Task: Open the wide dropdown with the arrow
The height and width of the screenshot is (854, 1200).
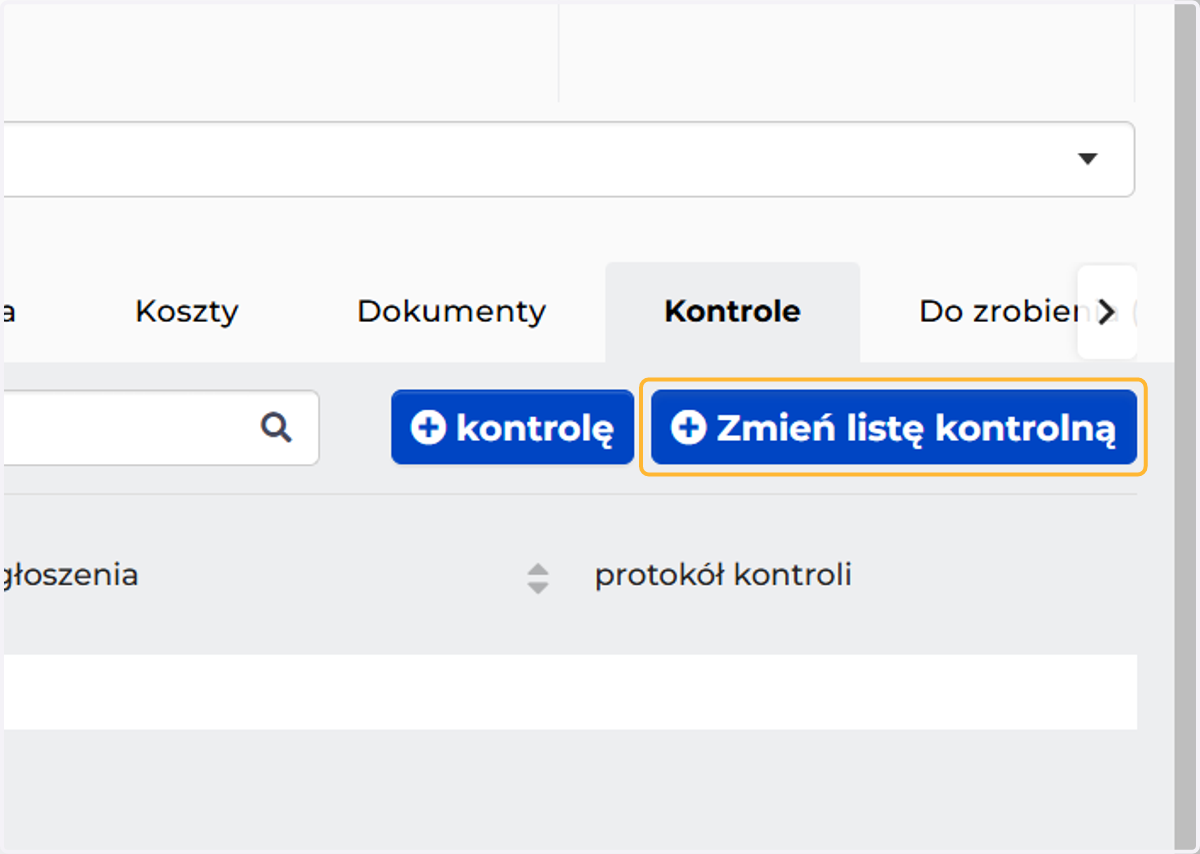Action: (x=567, y=160)
